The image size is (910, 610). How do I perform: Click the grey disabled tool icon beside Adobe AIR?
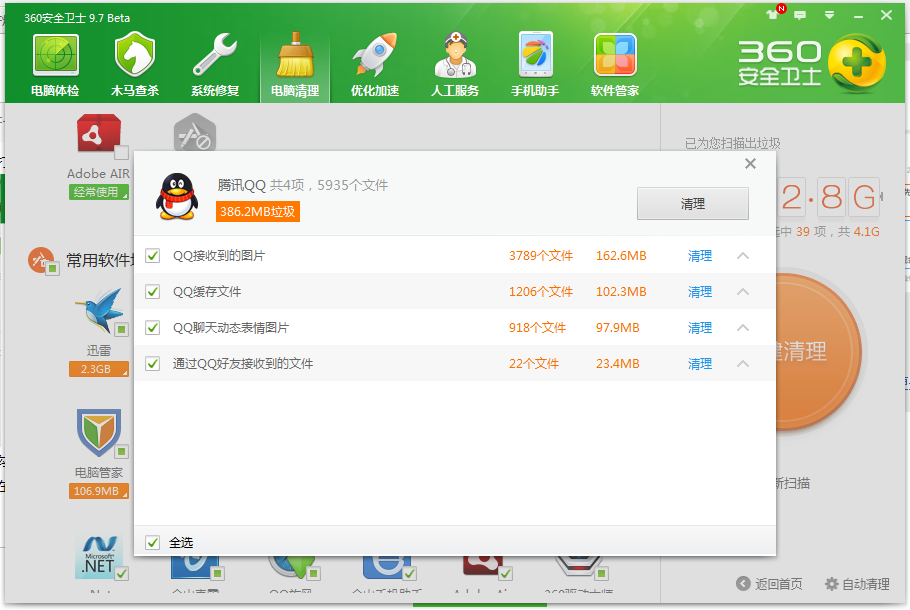(195, 132)
